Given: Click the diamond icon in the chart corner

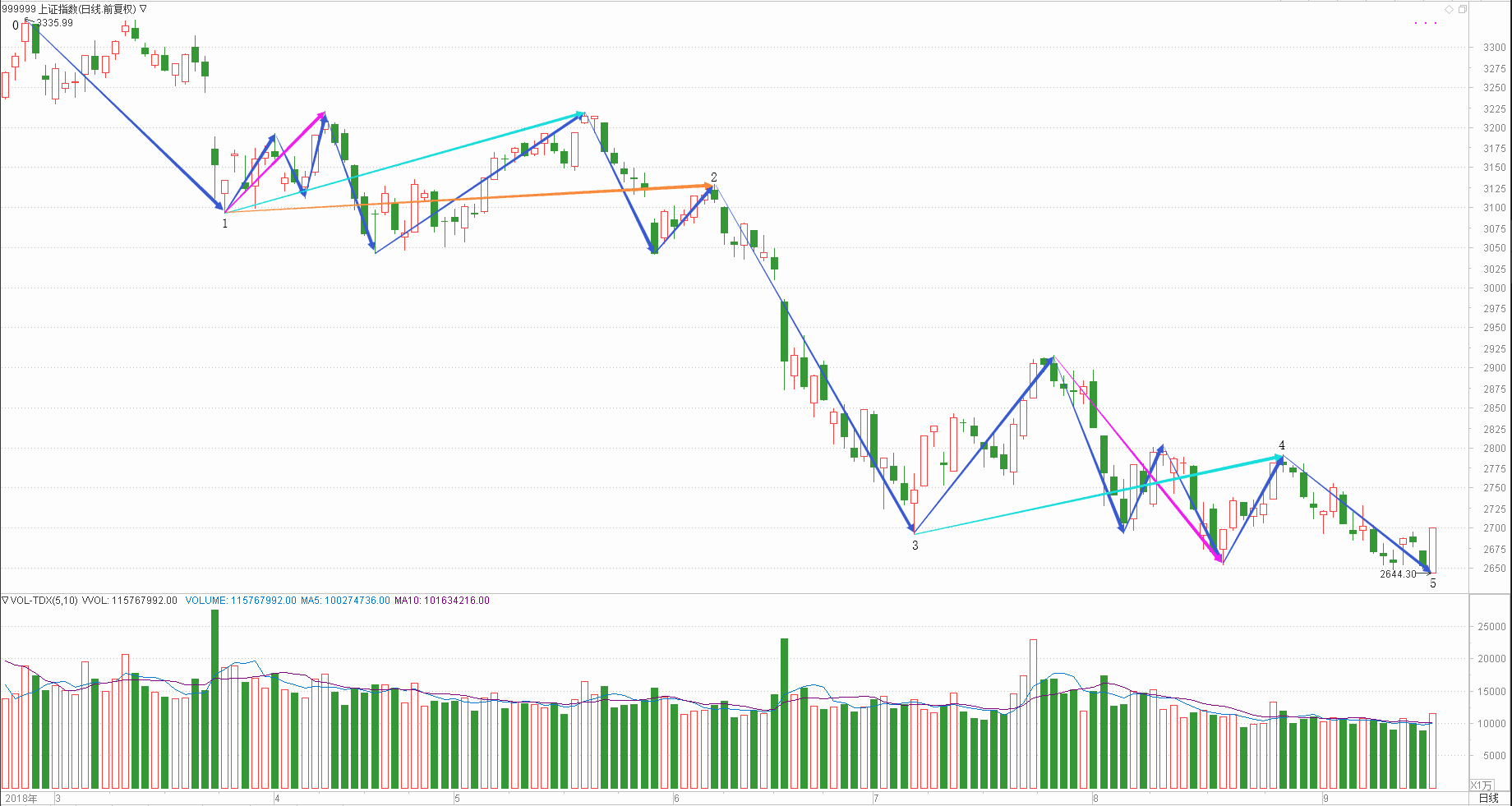Looking at the screenshot, I should tap(1449, 9).
